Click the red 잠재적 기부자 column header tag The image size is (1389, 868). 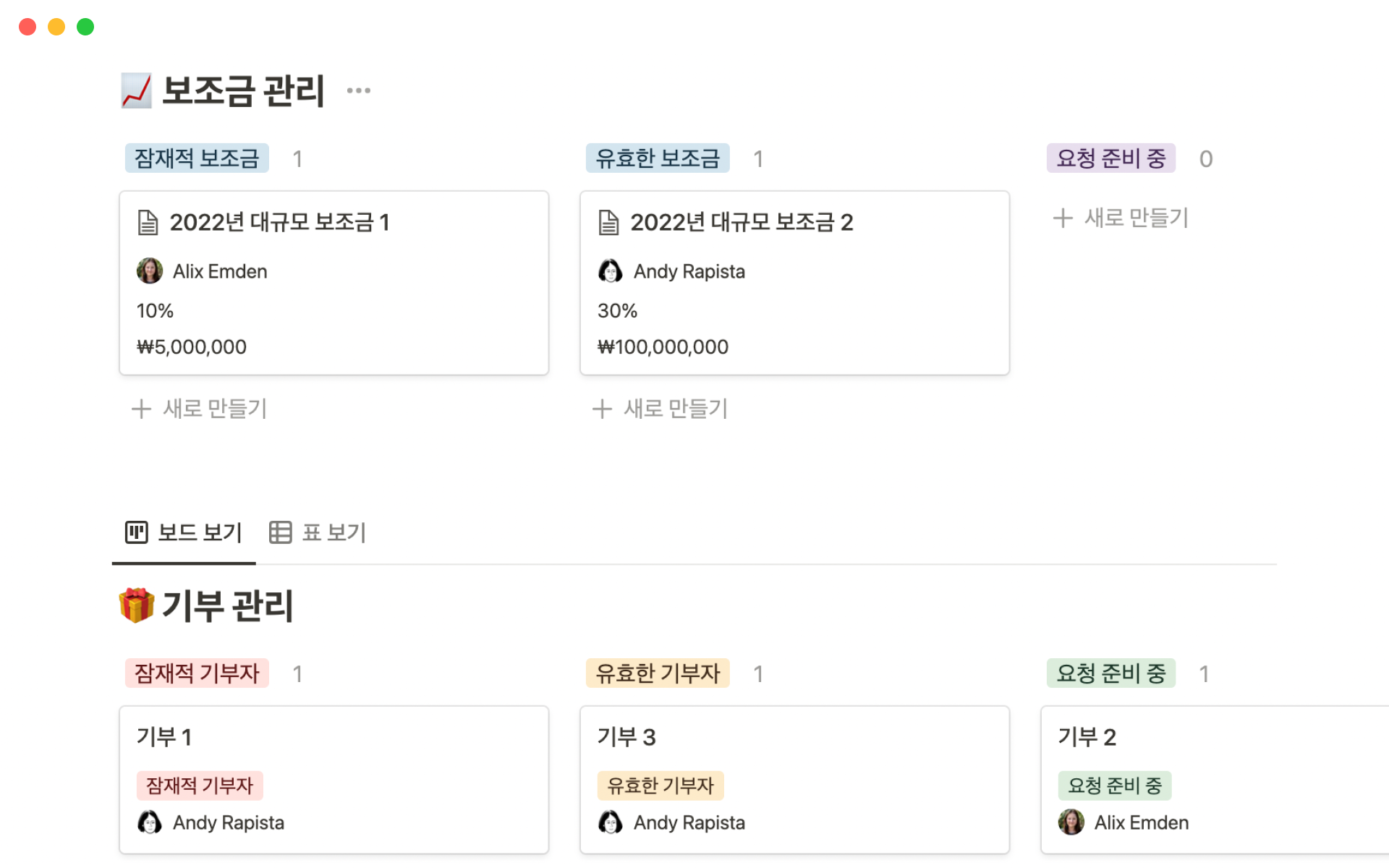point(197,673)
